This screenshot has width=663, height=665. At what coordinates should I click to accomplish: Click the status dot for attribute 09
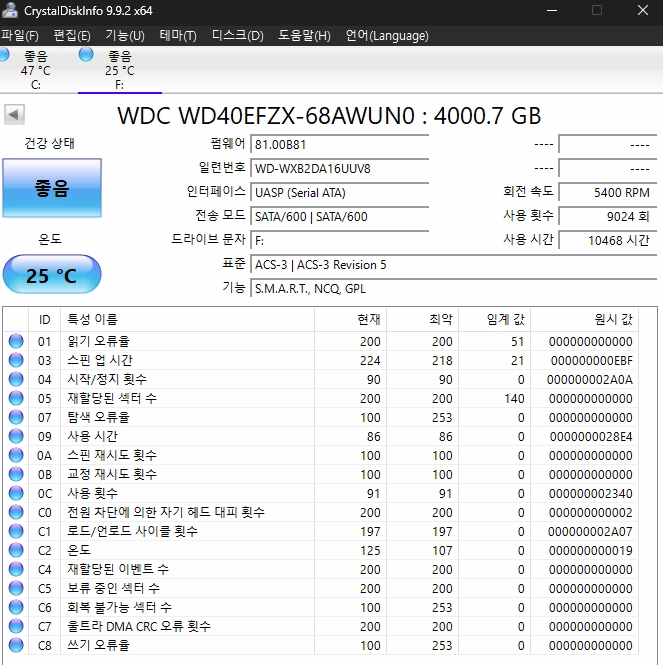pyautogui.click(x=16, y=436)
